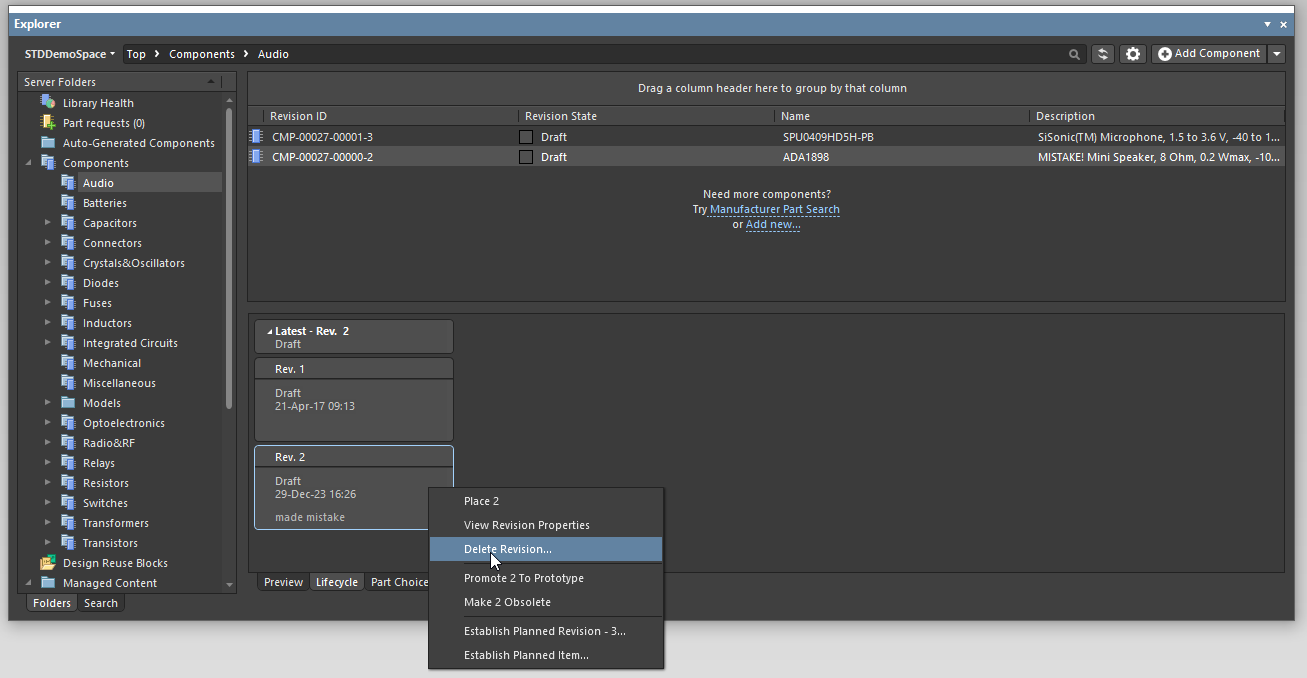Click the Managed Content folder icon
Image resolution: width=1307 pixels, height=678 pixels.
coord(47,582)
